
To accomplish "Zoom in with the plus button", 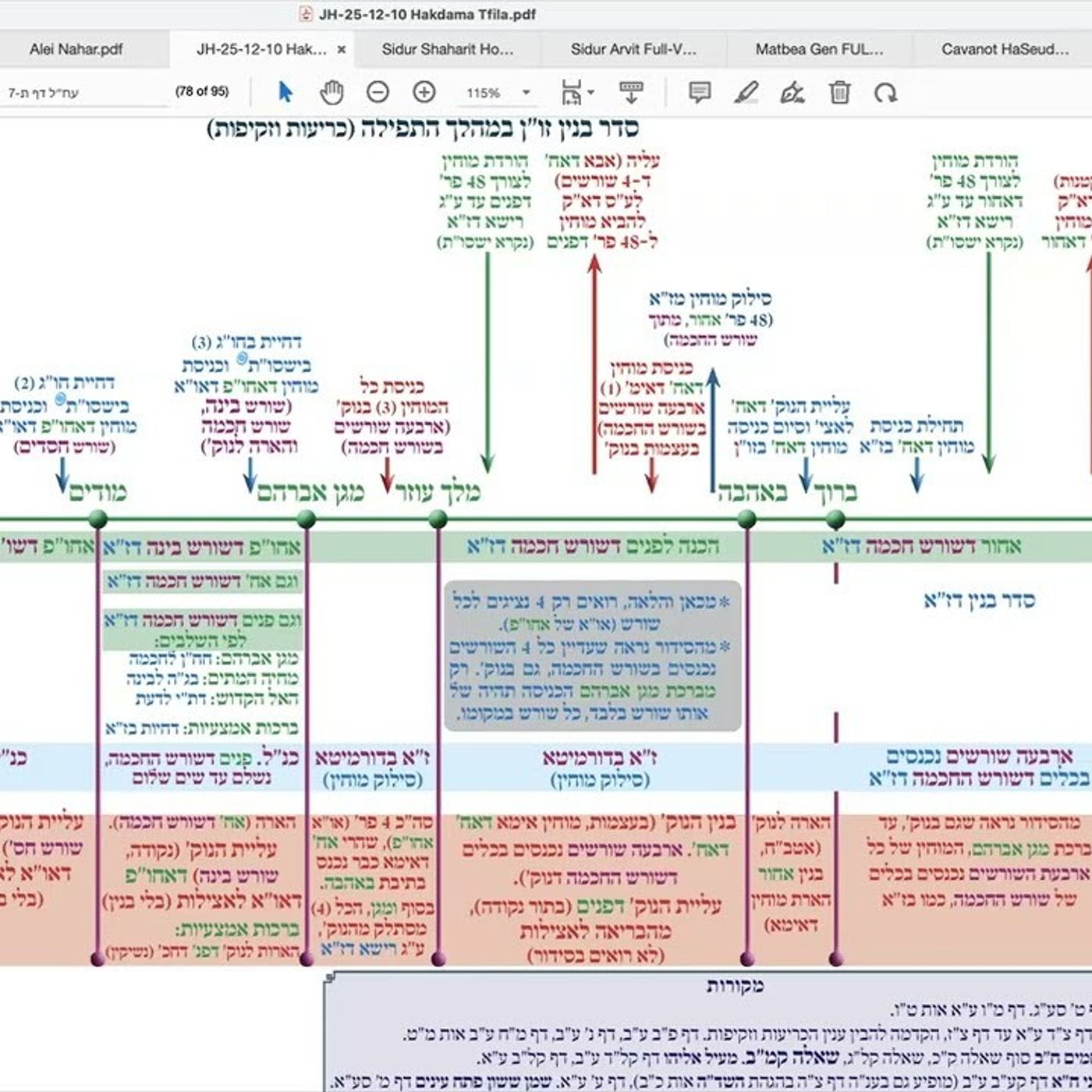I will point(424,92).
